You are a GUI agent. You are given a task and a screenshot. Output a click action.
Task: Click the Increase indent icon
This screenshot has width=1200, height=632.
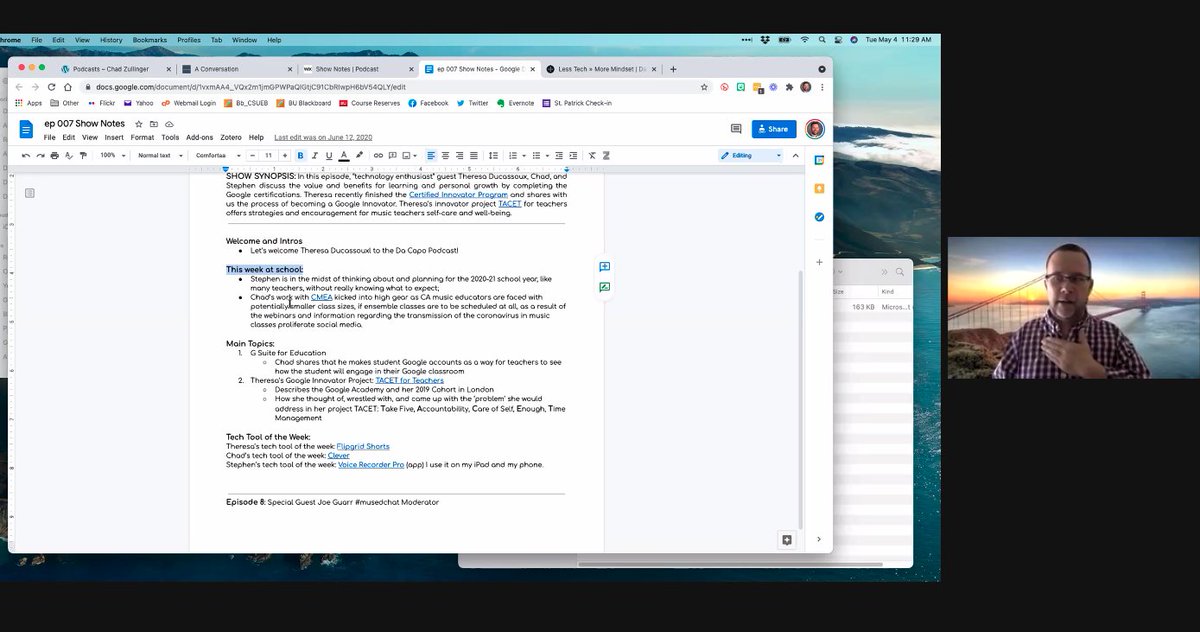pos(572,156)
